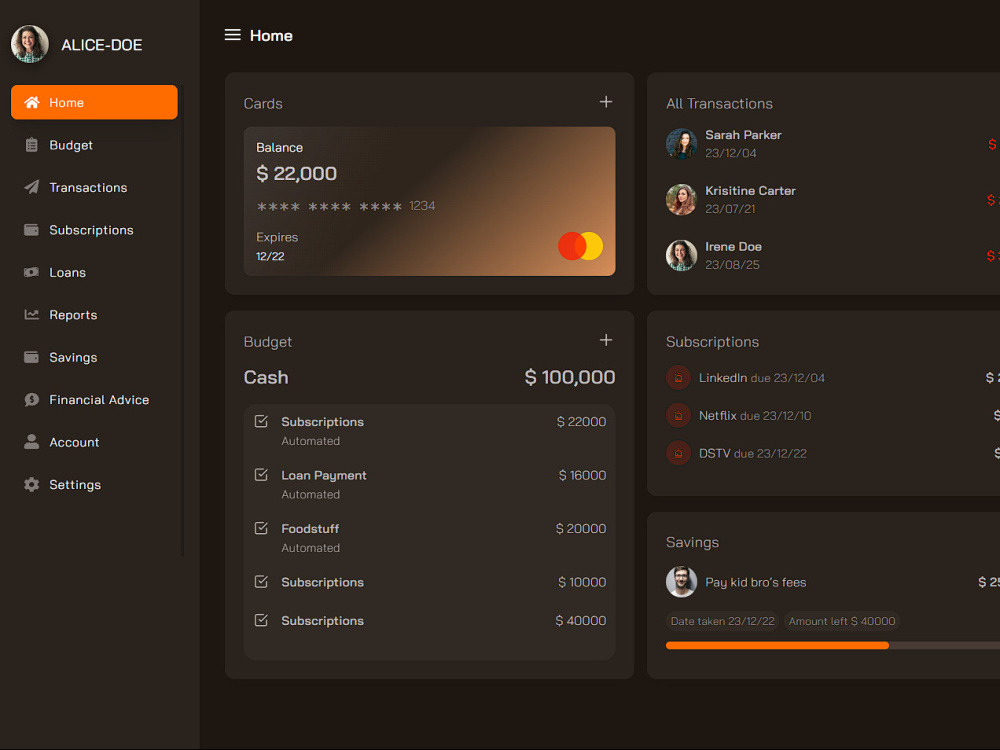Go to Home in the sidebar
Image resolution: width=1000 pixels, height=750 pixels.
94,102
